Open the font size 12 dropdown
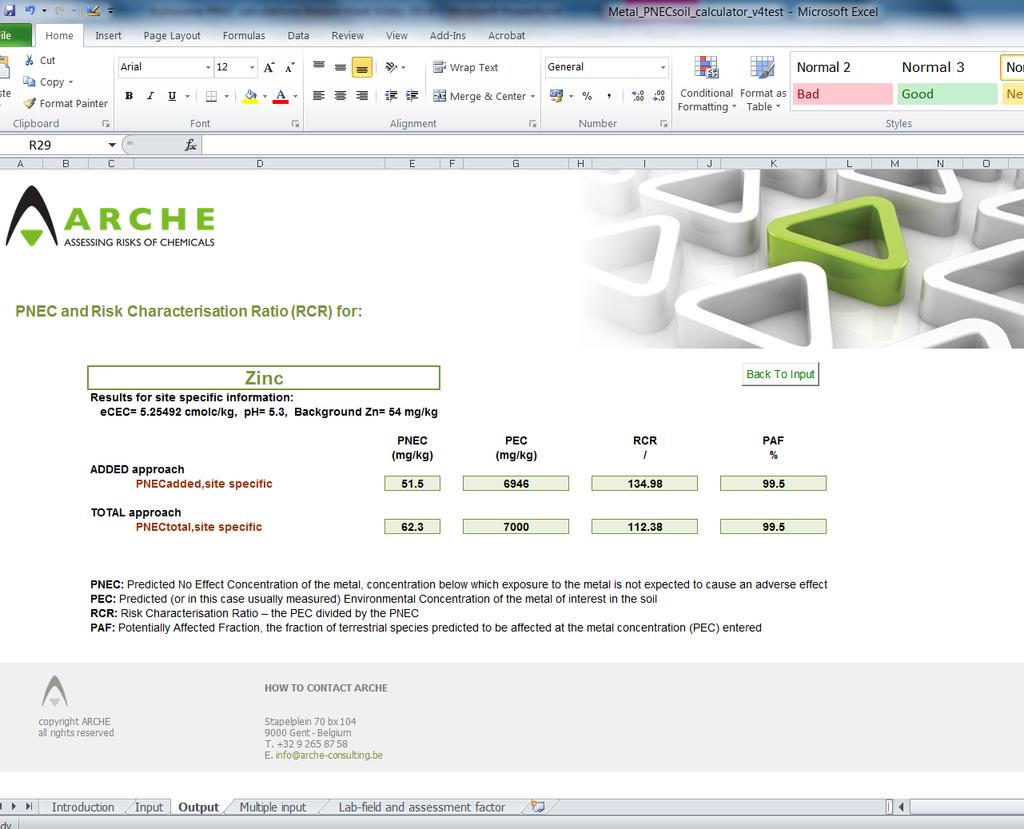The height and width of the screenshot is (829, 1024). (252, 67)
